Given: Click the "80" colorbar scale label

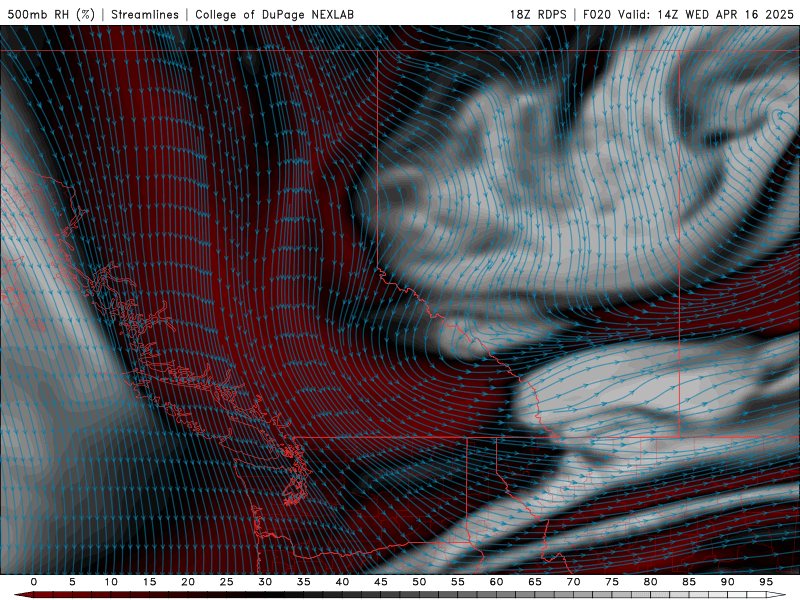Looking at the screenshot, I should tap(651, 582).
